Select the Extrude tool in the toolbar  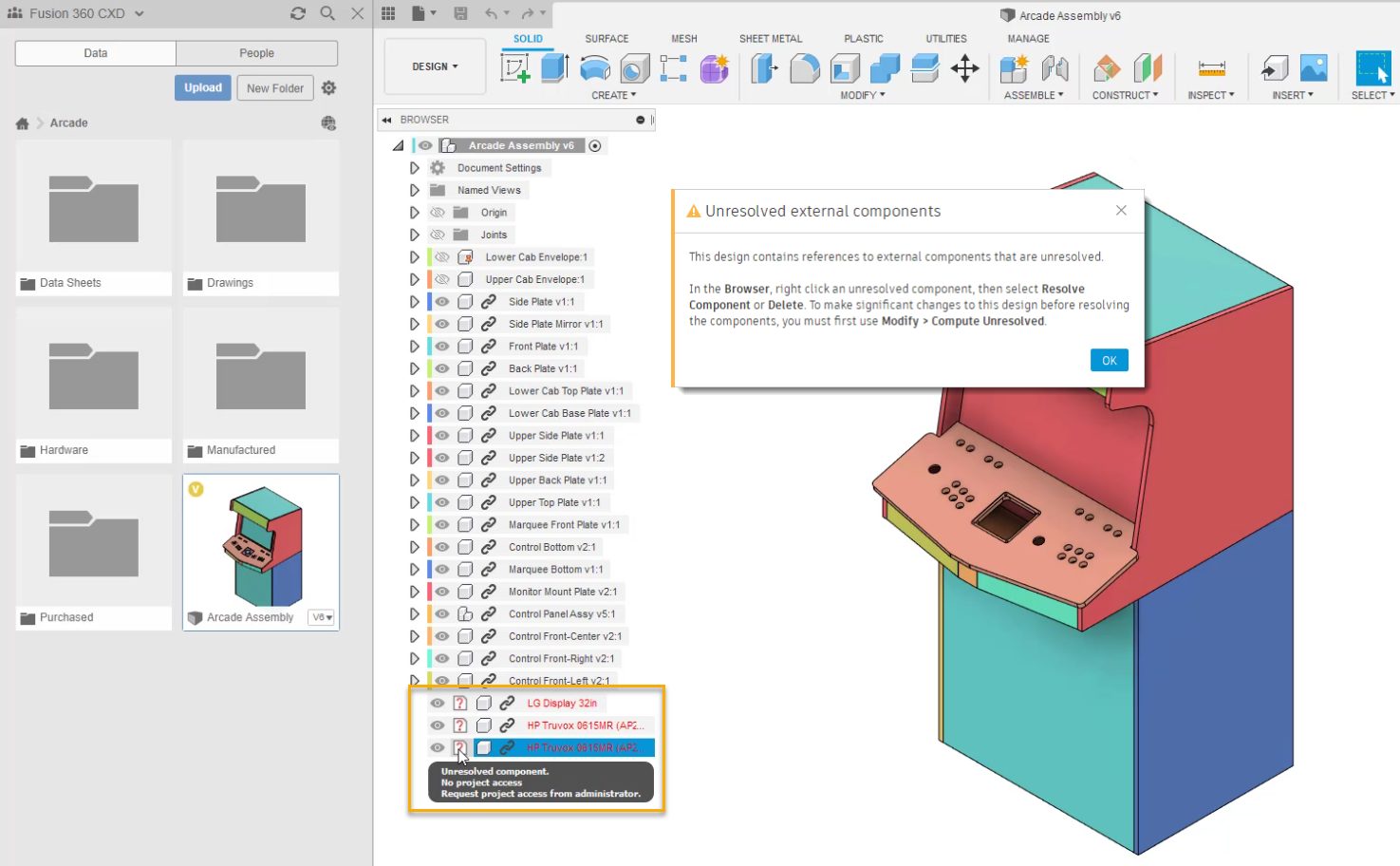554,68
